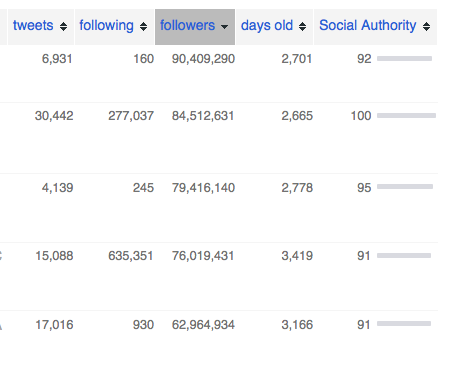
Task: Click the Social Authority bar scoring 92
Action: pos(404,59)
